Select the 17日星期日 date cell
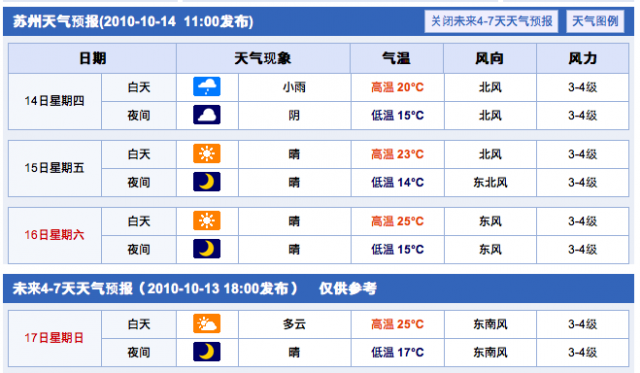 pos(55,338)
